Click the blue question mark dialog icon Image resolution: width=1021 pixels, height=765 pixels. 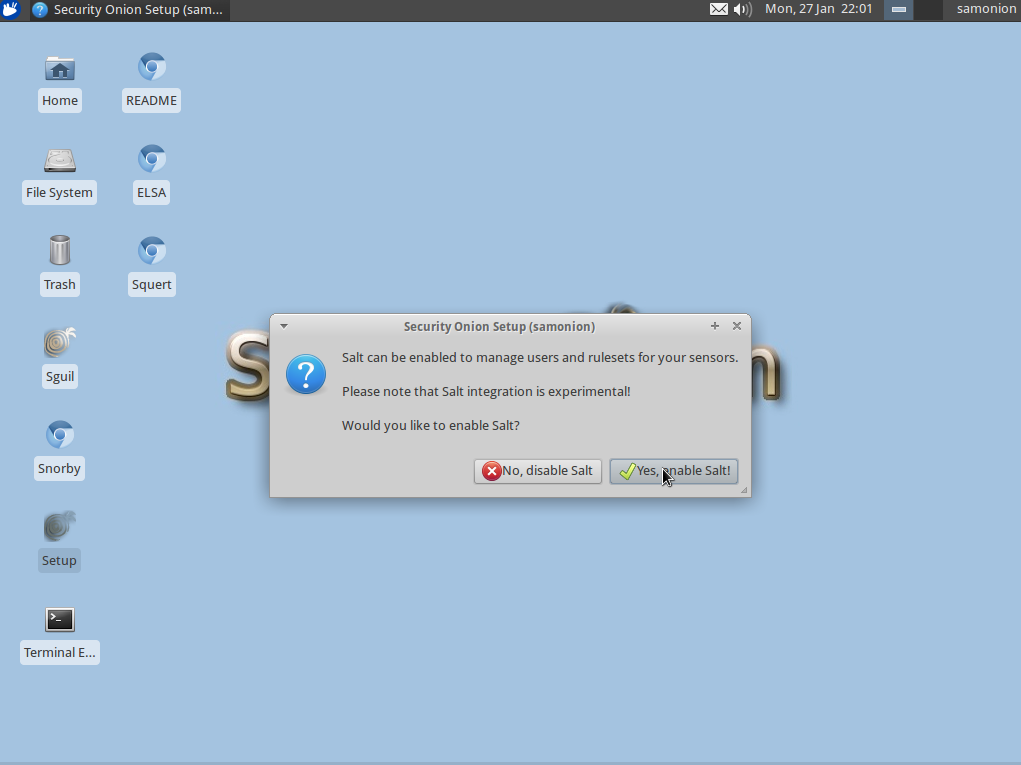[306, 374]
